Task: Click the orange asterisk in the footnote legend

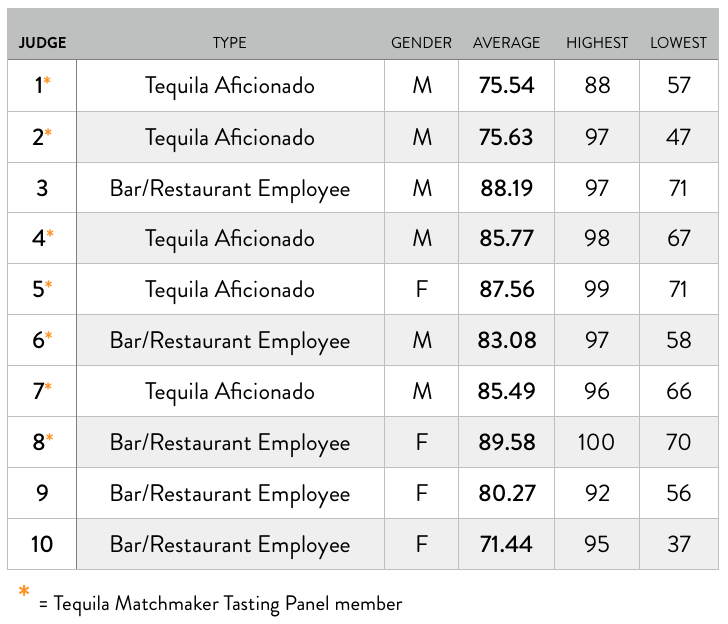Action: point(23,594)
